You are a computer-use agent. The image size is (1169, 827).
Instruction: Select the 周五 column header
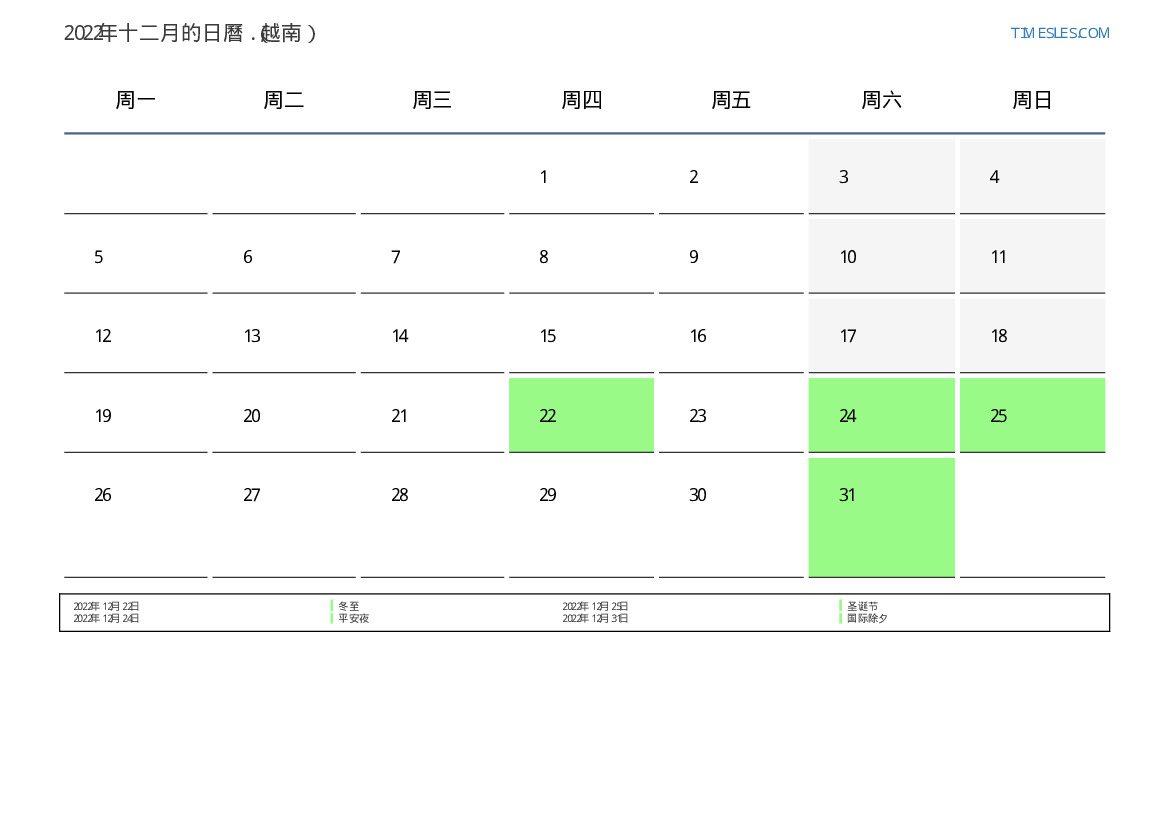pos(731,100)
